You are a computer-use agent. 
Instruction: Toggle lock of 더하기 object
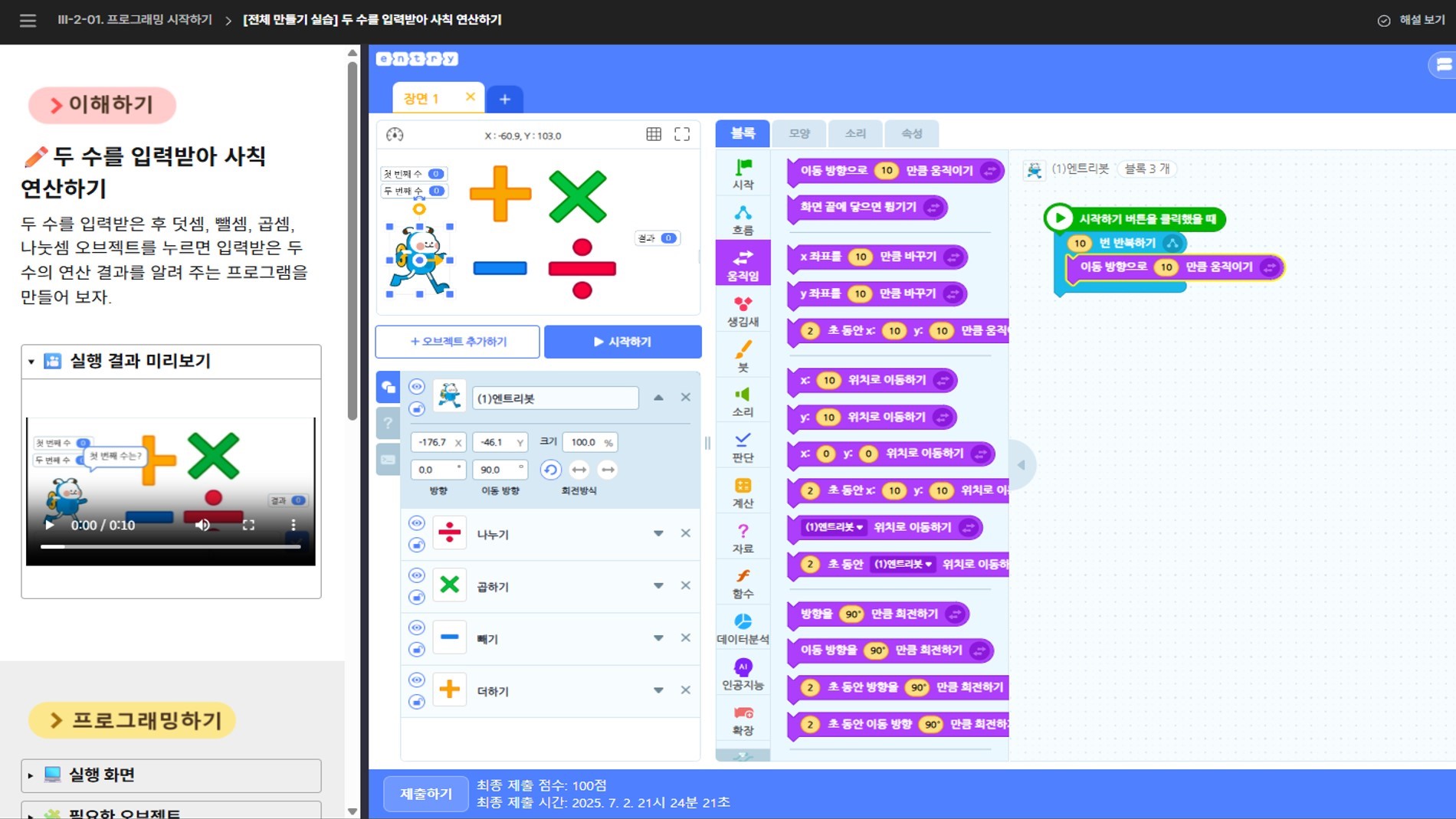[417, 702]
